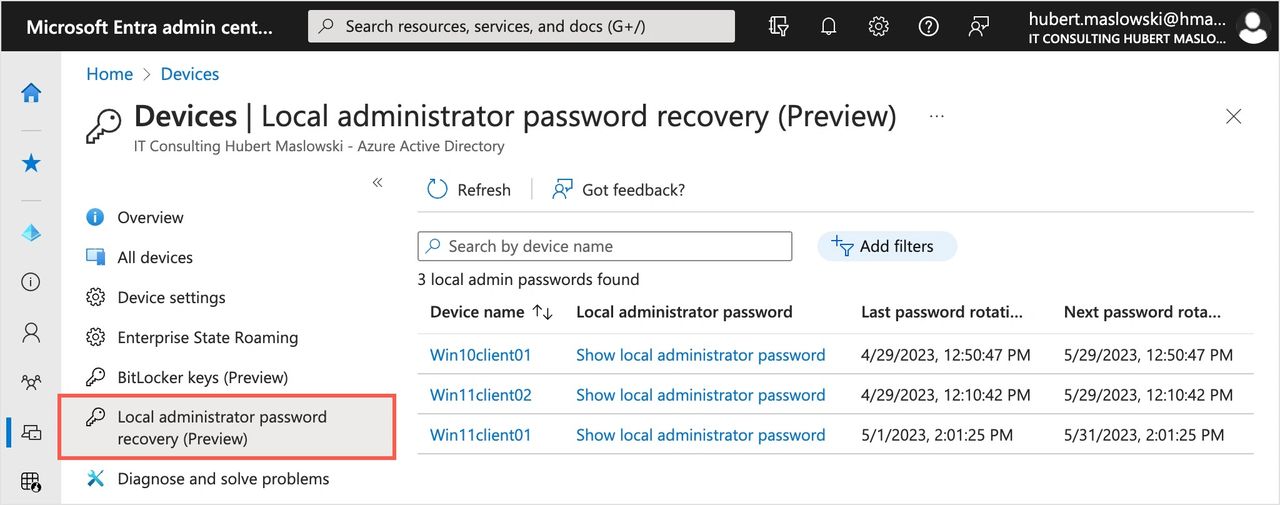The width and height of the screenshot is (1280, 505).
Task: Open the more options ellipsis beside title
Action: pyautogui.click(x=936, y=116)
